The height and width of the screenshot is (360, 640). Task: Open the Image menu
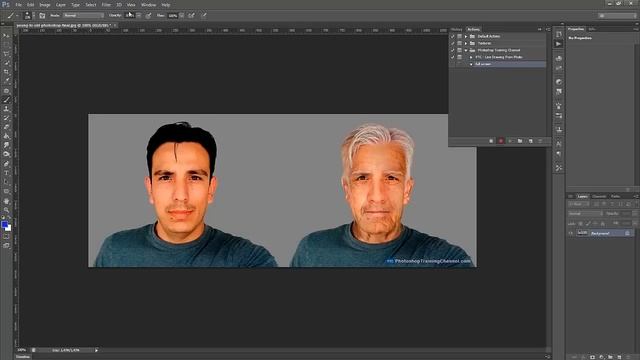45,5
